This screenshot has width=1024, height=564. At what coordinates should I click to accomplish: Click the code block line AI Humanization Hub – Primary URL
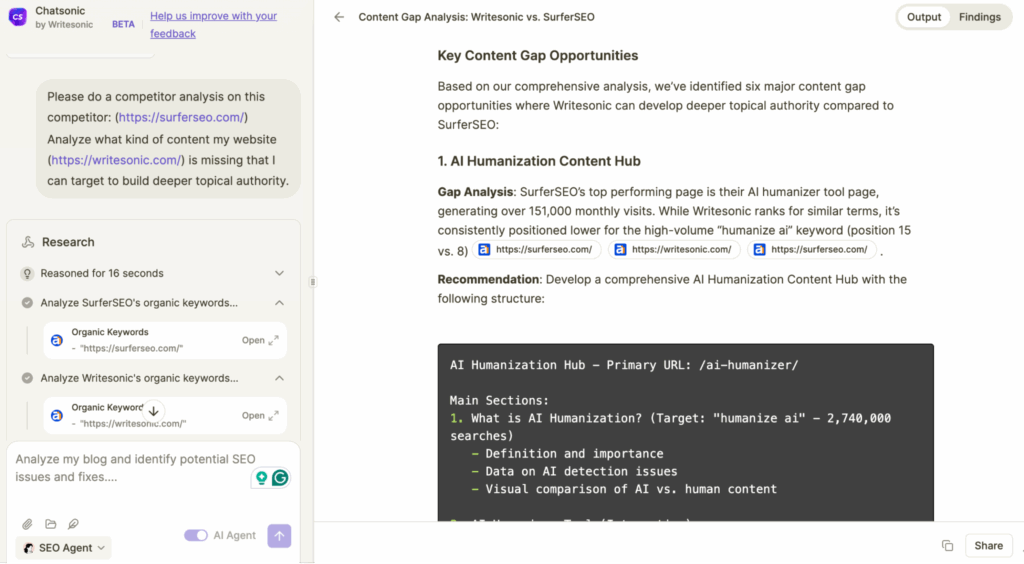point(624,365)
